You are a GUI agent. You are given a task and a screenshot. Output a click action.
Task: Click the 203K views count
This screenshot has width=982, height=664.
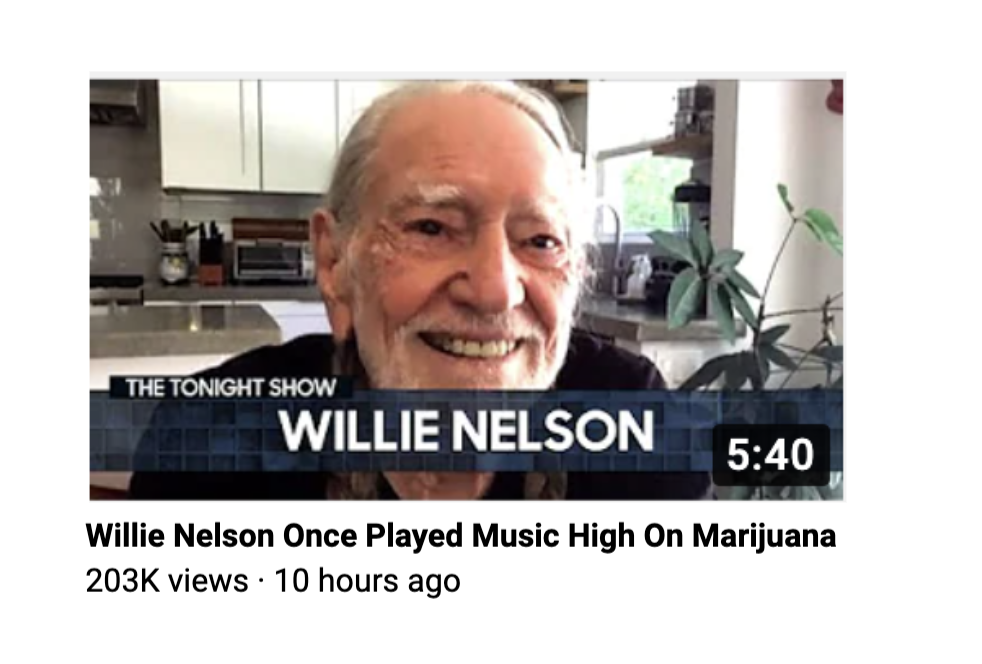pos(167,581)
